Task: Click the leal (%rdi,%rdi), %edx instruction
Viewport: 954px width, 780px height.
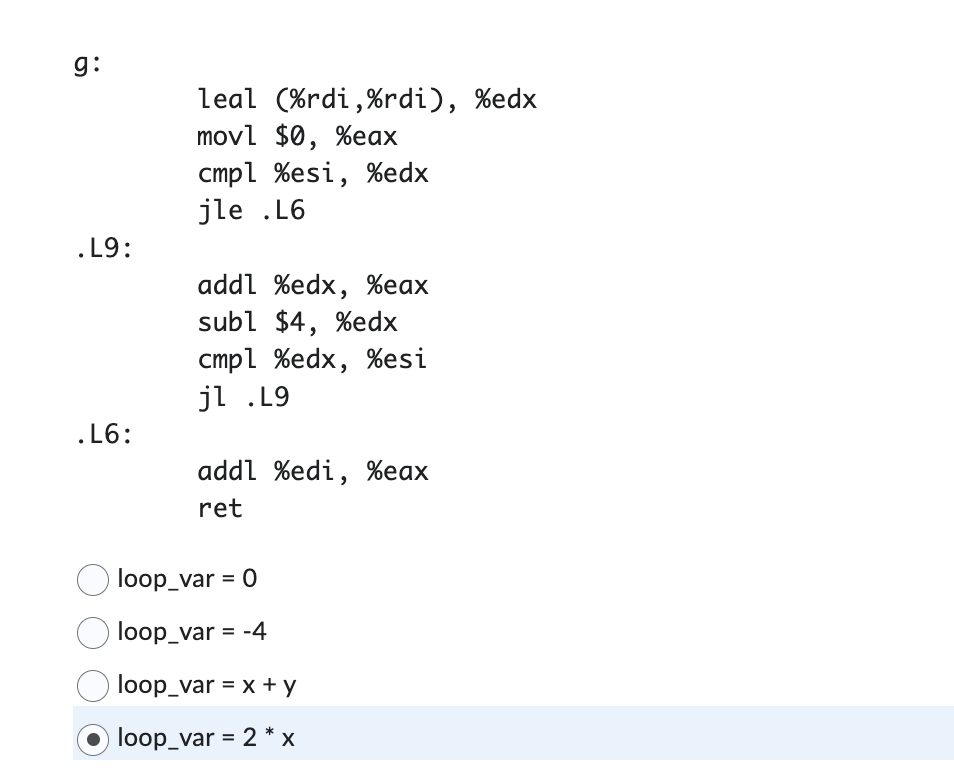Action: pos(367,99)
